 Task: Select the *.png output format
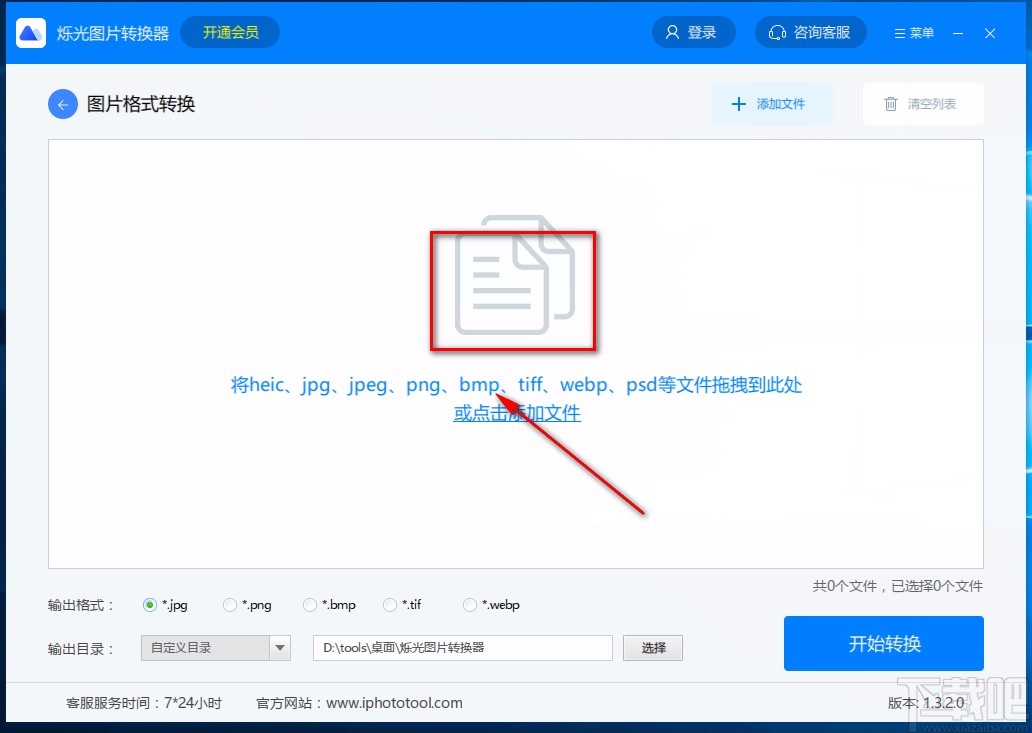tap(228, 604)
